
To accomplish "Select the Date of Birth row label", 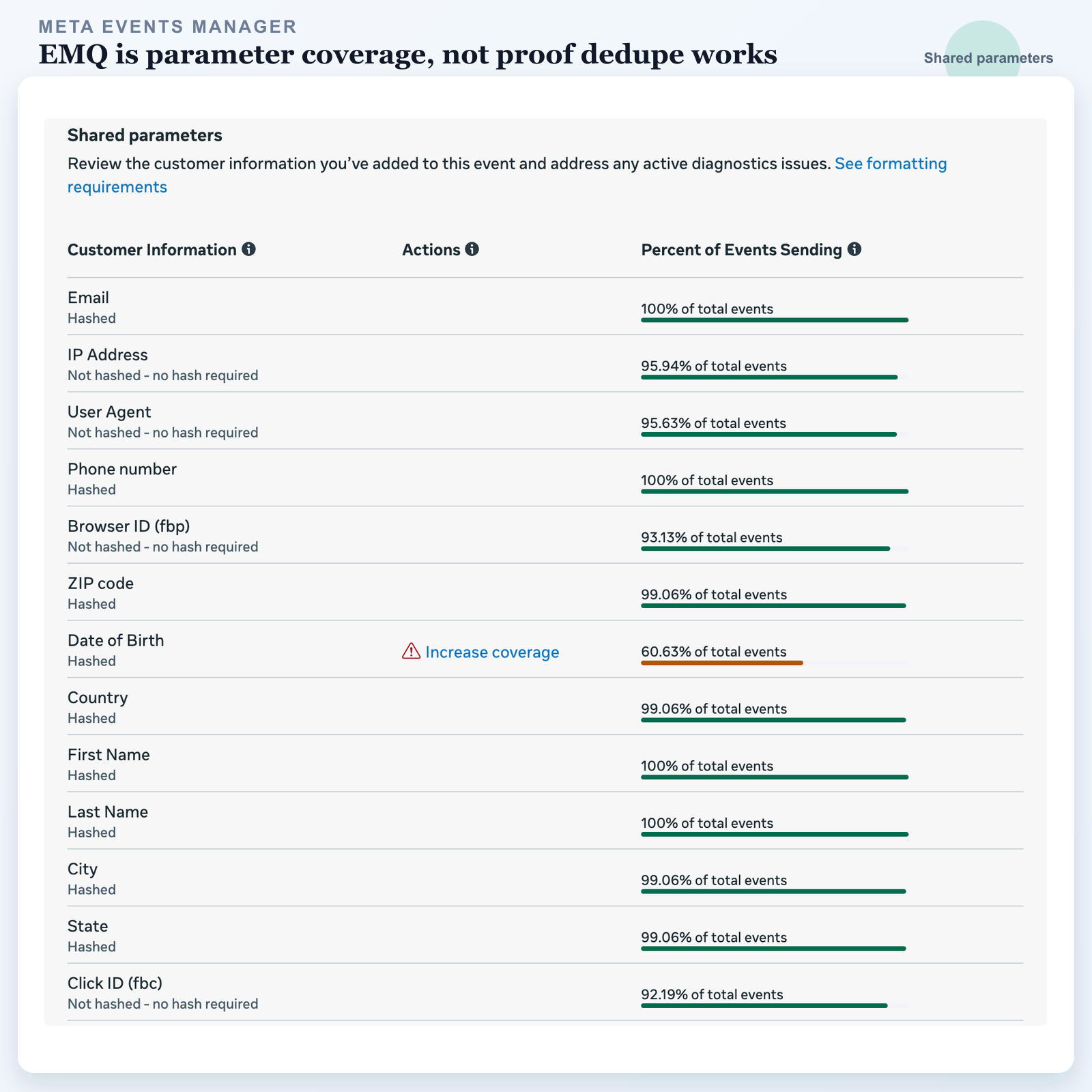I will tap(116, 640).
